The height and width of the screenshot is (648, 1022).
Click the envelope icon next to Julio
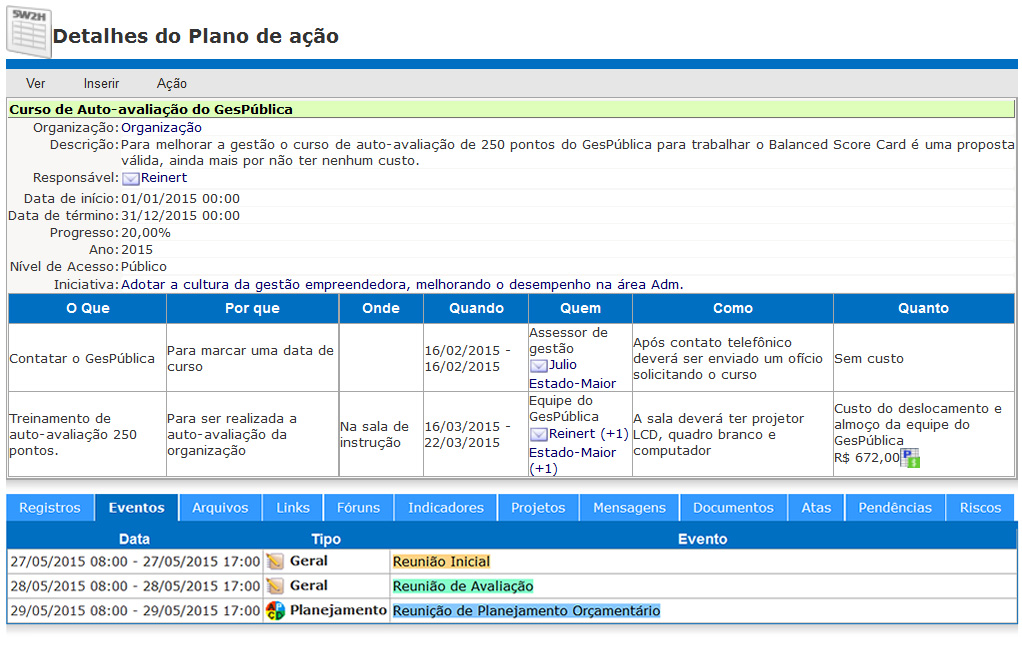(538, 366)
